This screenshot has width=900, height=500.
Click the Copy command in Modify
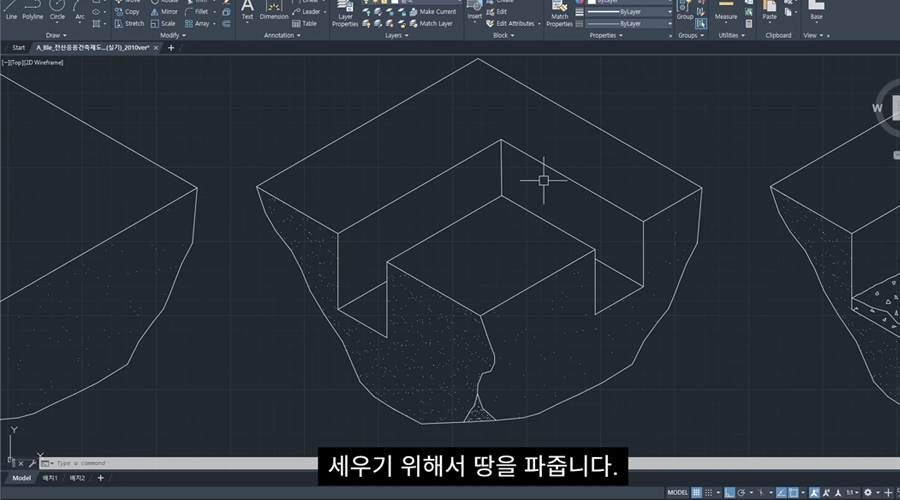[127, 11]
